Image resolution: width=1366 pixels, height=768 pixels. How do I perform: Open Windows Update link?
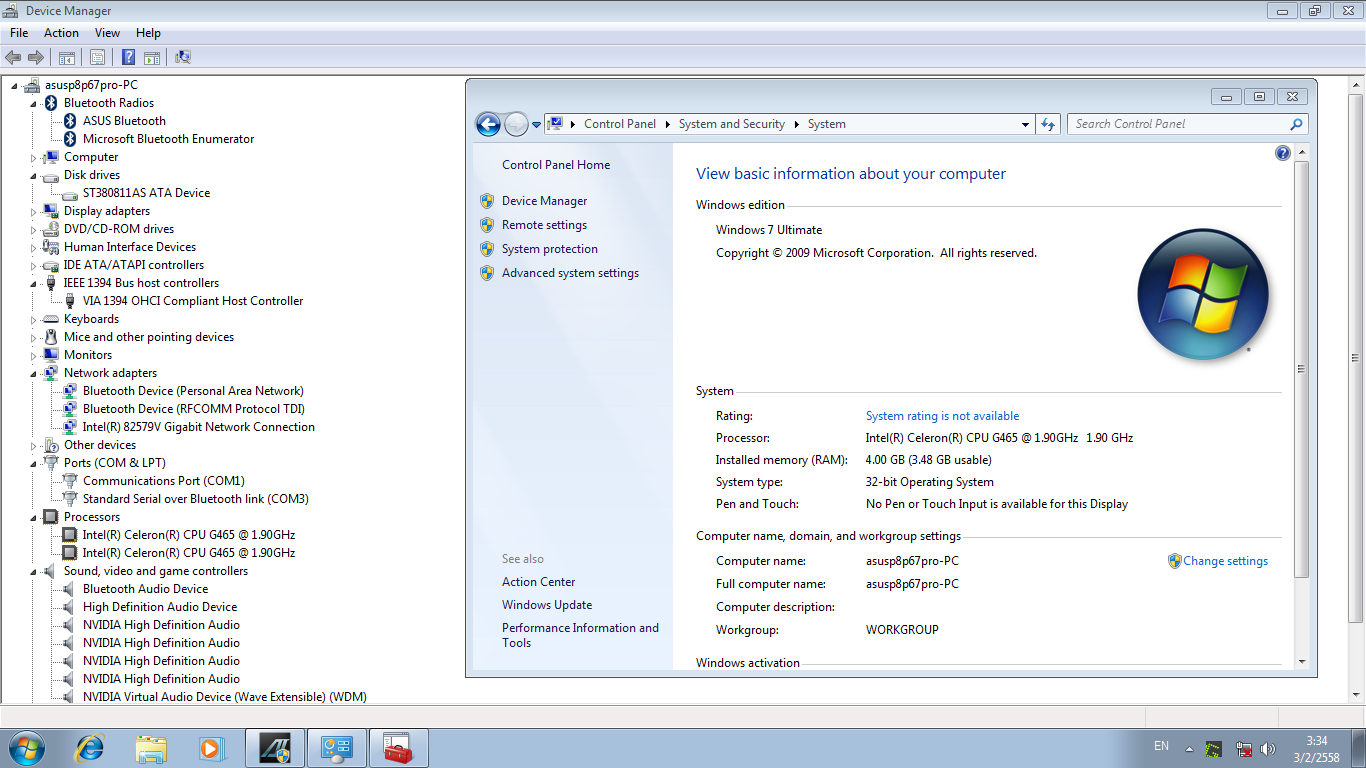547,605
